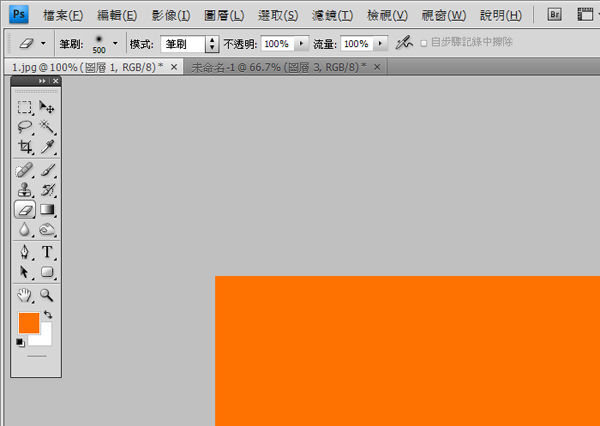Toggle airbrush mode in options bar
The image size is (600, 426).
(x=404, y=43)
